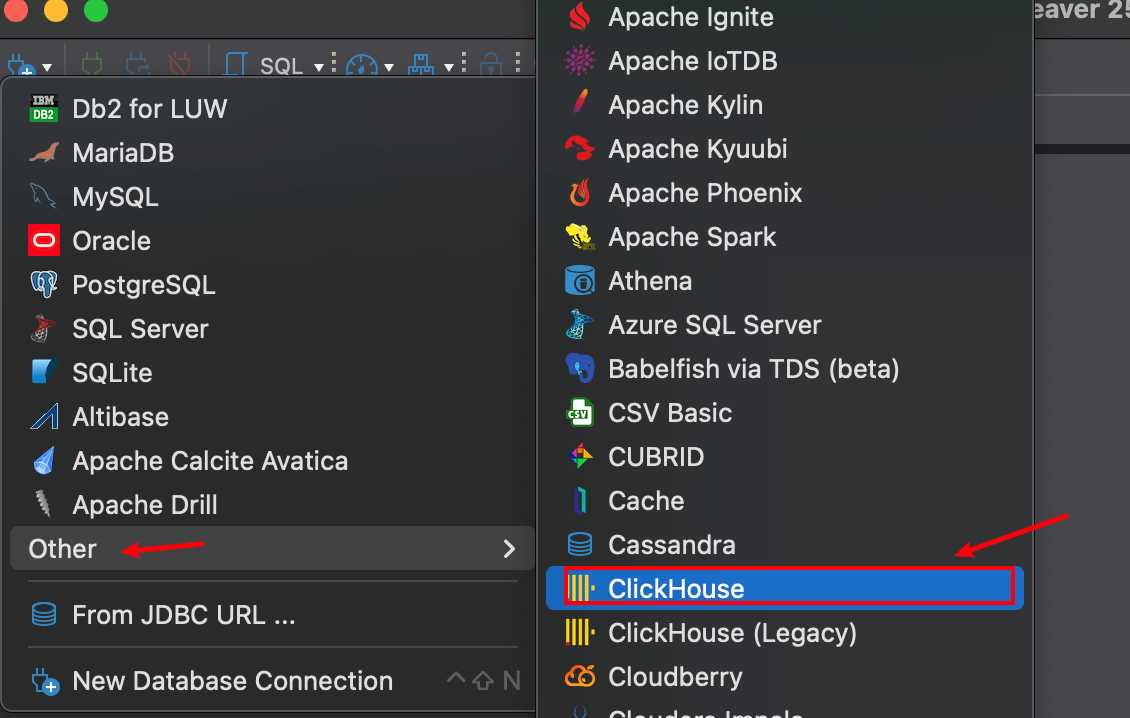The height and width of the screenshot is (718, 1130).
Task: Click the Apache Kylin feather icon
Action: pos(580,103)
